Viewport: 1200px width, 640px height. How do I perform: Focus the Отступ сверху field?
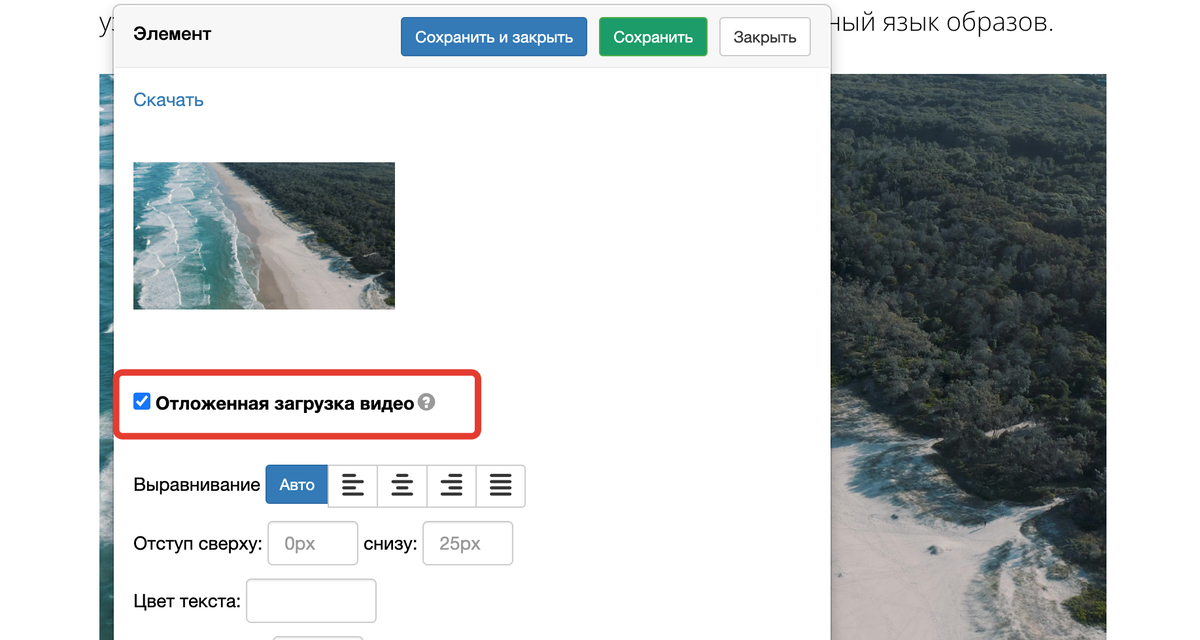click(313, 544)
